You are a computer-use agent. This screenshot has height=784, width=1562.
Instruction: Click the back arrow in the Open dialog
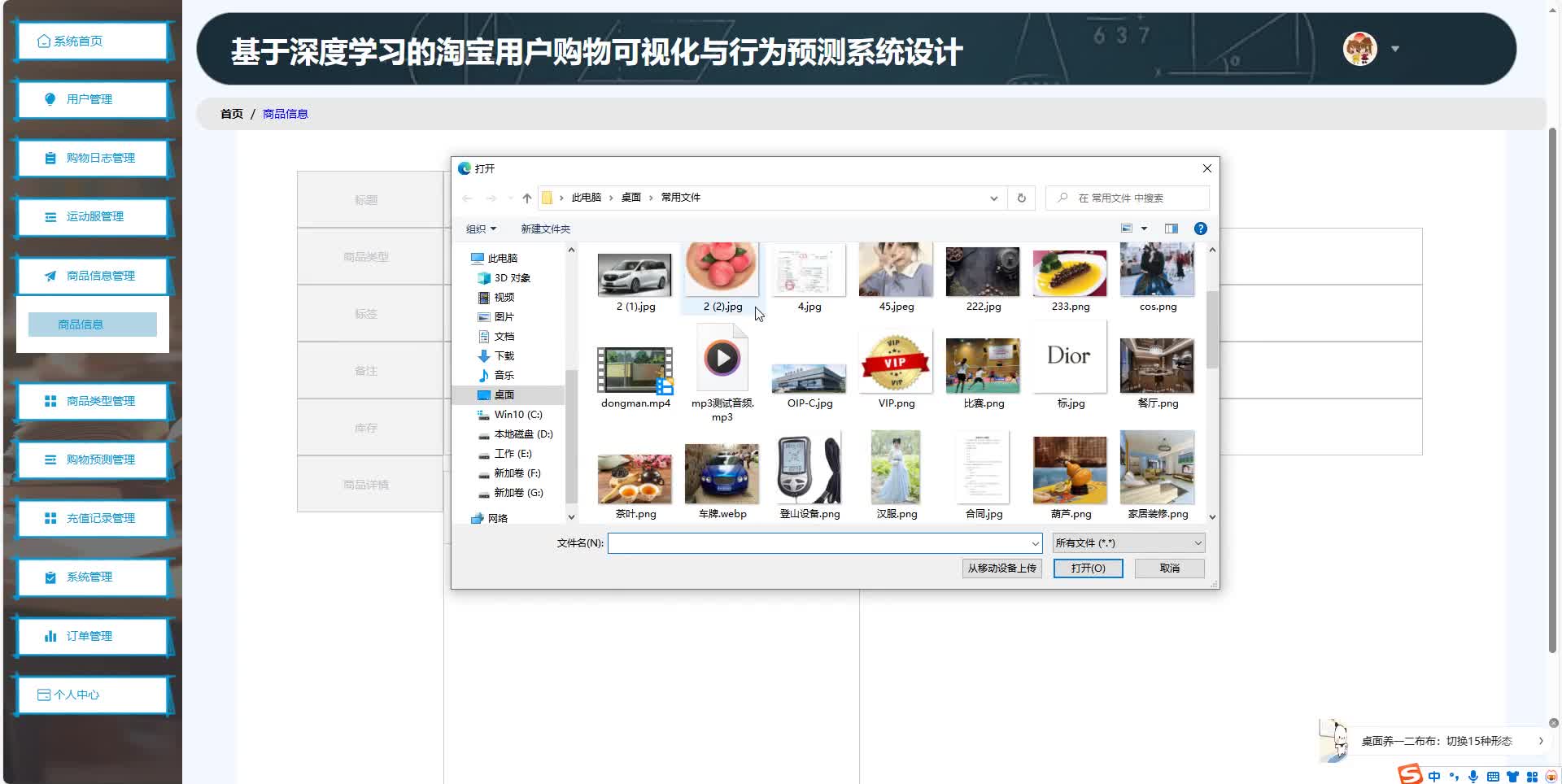coord(468,198)
